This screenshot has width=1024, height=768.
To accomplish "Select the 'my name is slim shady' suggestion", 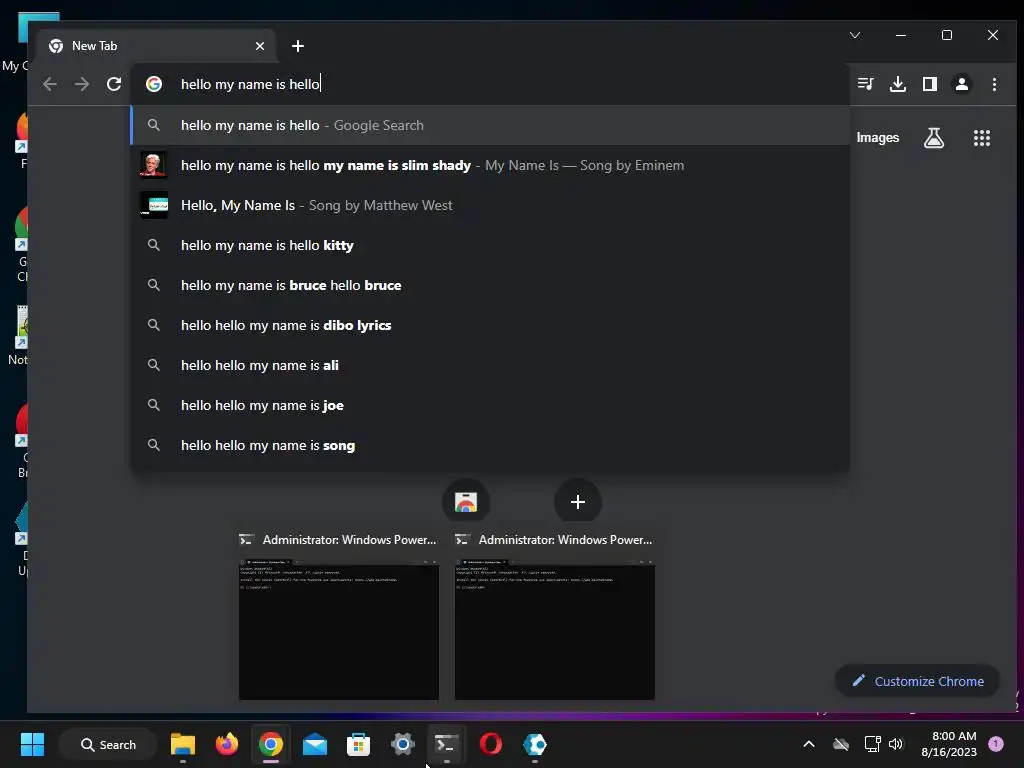I will [490, 165].
